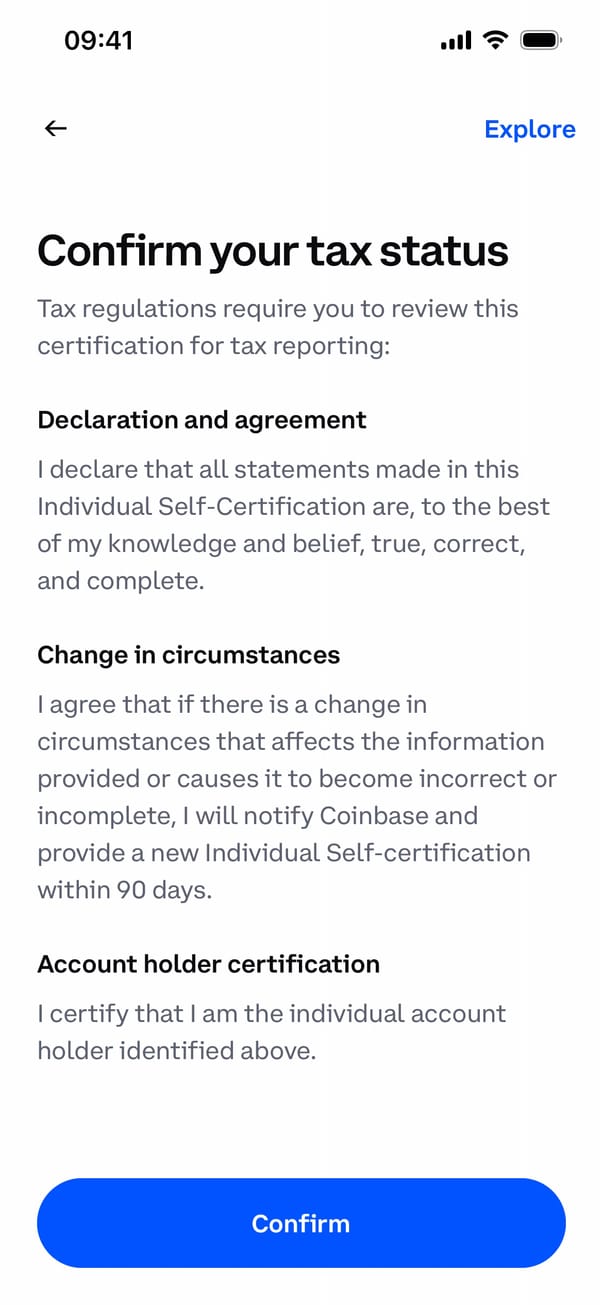Select the "Account holder certification" heading
Image resolution: width=603 pixels, height=1305 pixels.
pos(208,965)
